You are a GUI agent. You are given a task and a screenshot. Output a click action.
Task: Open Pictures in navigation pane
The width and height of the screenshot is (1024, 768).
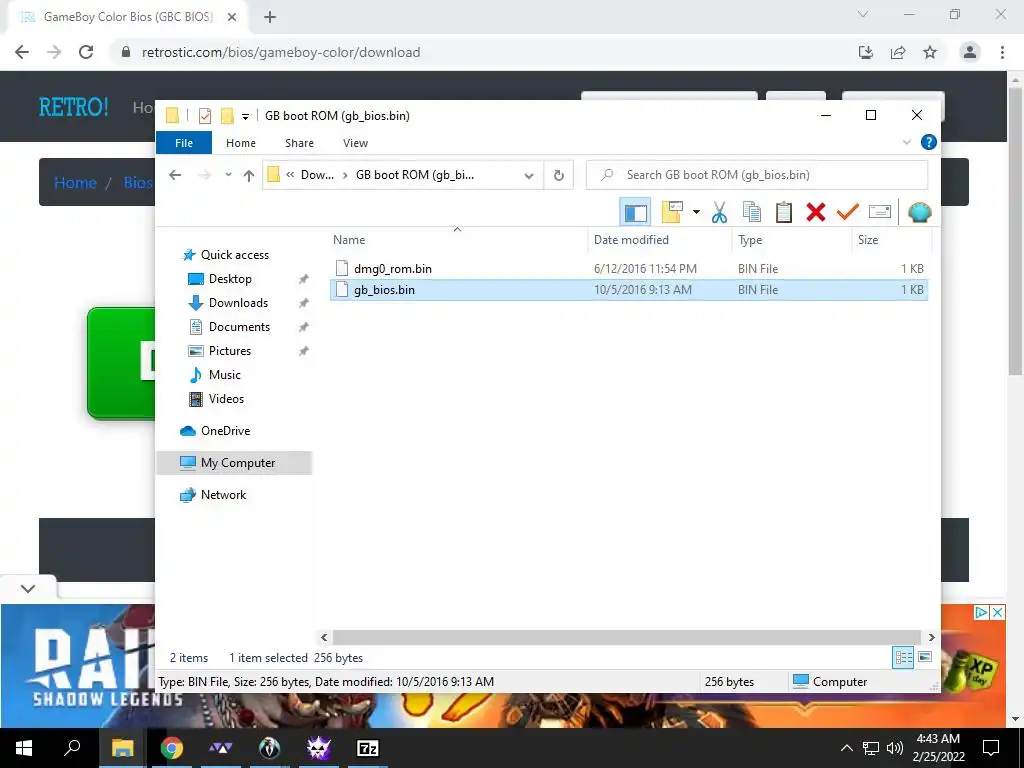[x=229, y=351]
